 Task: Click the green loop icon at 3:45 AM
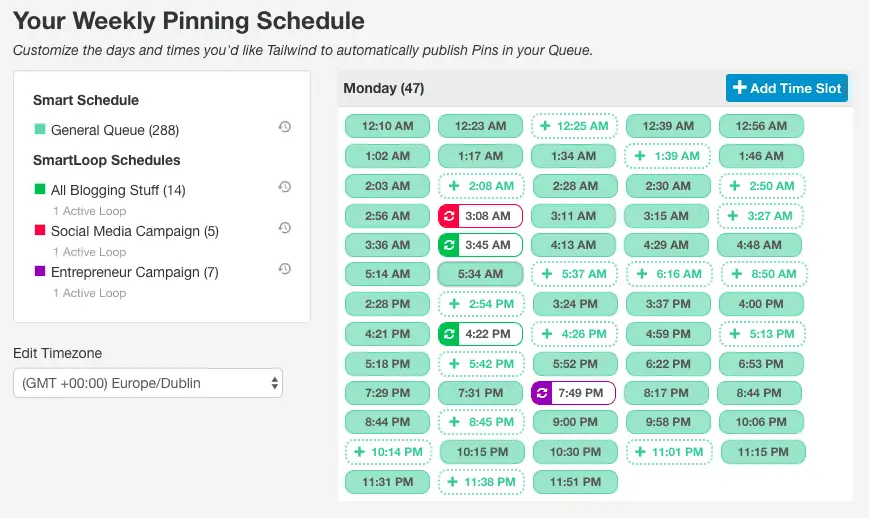click(449, 245)
